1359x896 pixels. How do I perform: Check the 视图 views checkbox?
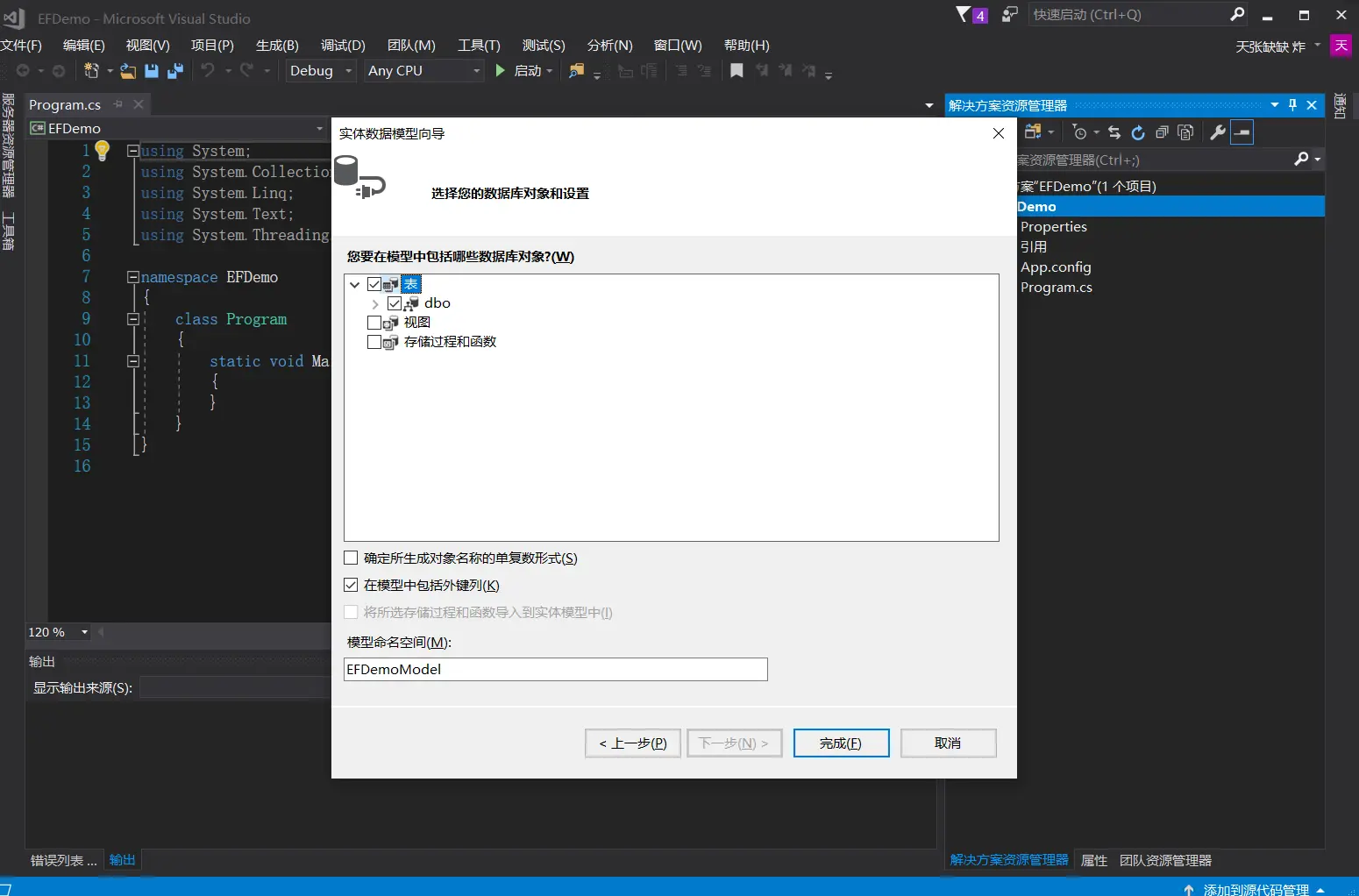pos(374,323)
